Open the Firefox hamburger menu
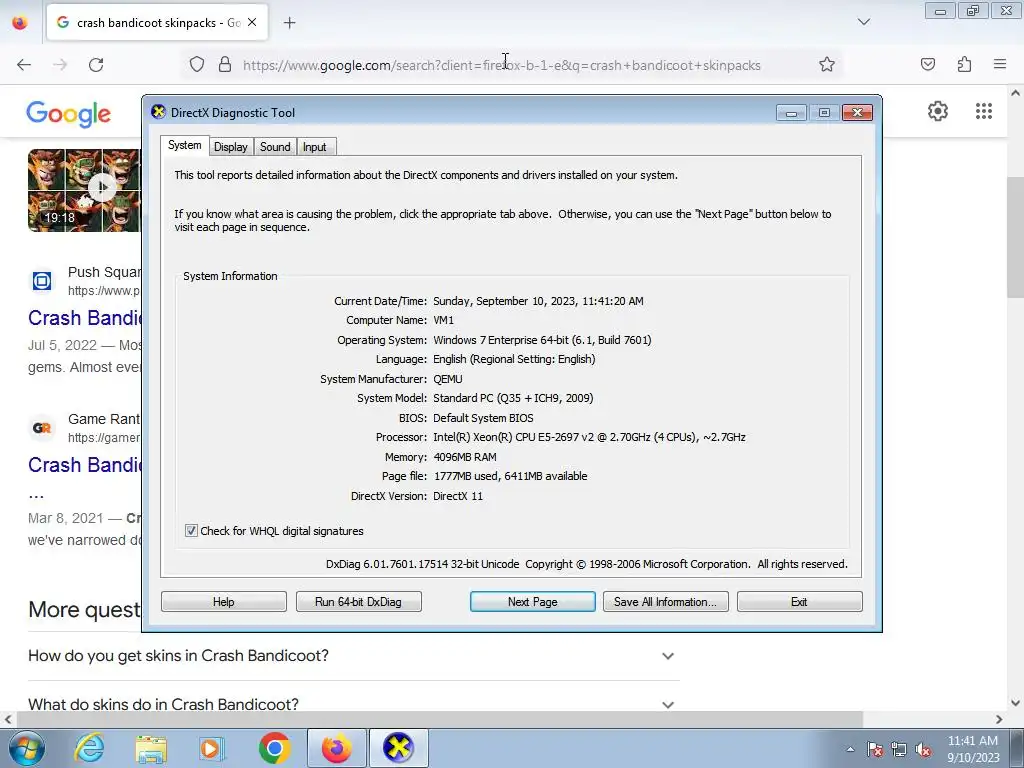Screen dimensions: 1024x768 (1000, 65)
